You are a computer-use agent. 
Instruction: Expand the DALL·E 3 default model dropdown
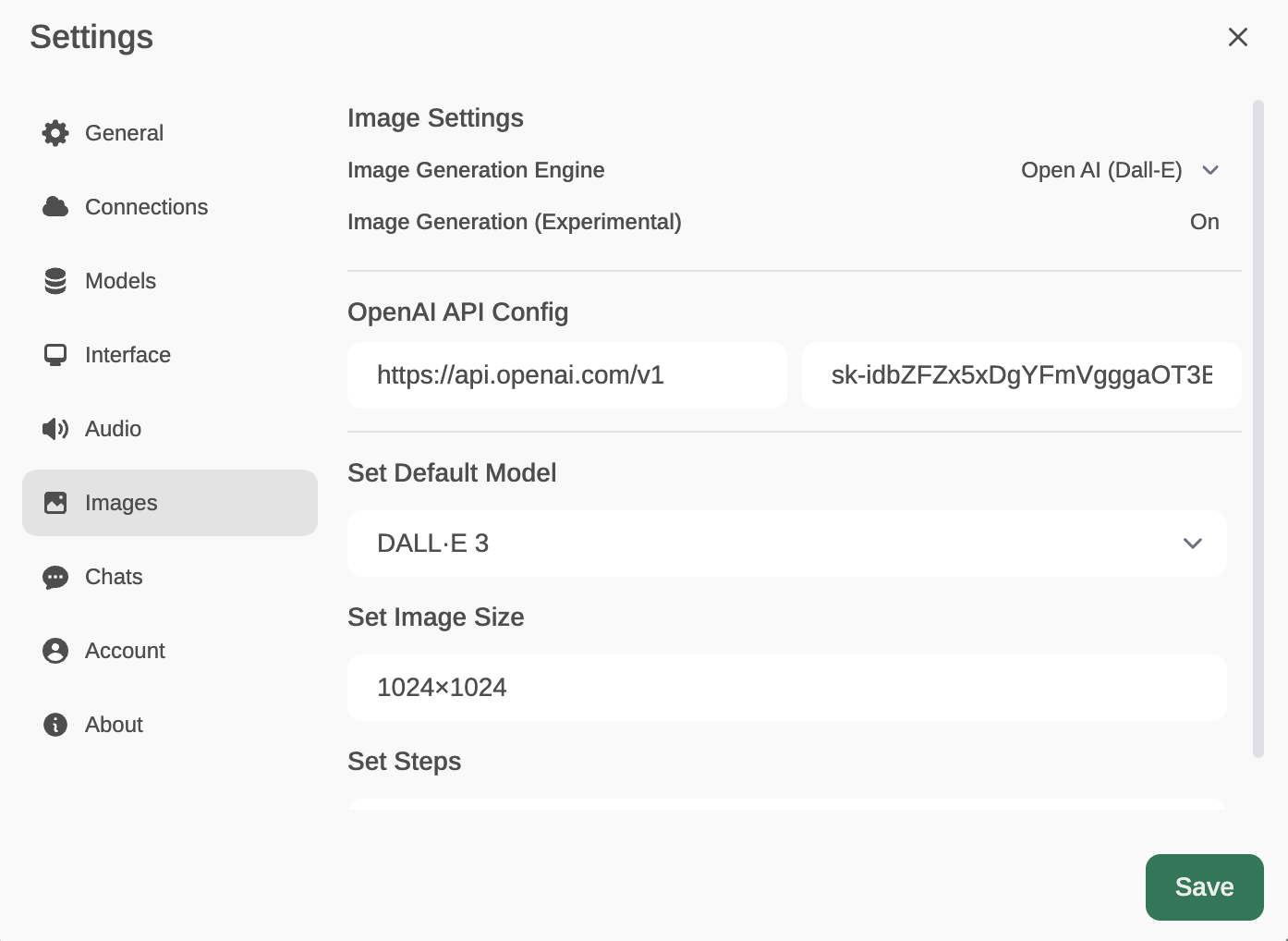(787, 544)
